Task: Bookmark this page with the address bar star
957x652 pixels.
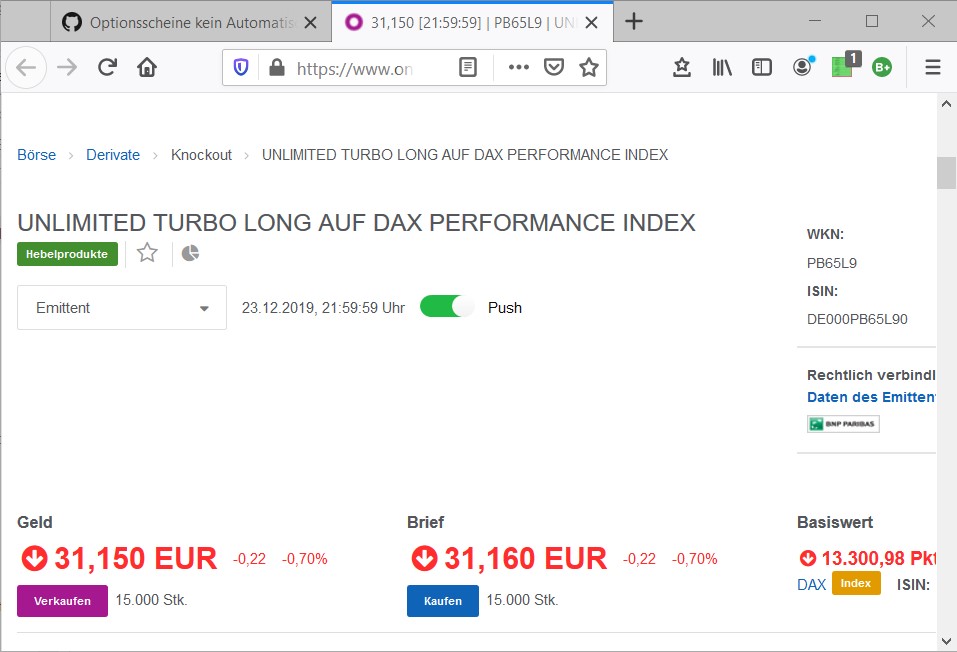Action: click(588, 66)
